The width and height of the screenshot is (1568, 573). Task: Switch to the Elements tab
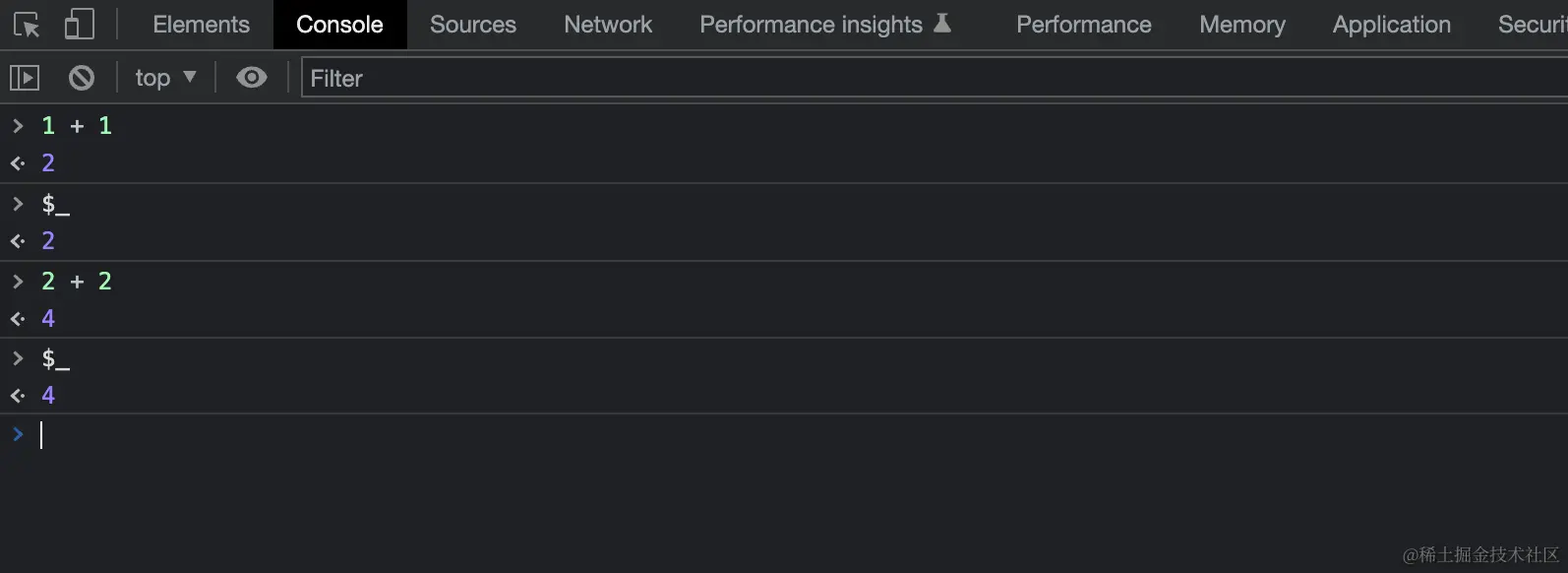pos(201,25)
